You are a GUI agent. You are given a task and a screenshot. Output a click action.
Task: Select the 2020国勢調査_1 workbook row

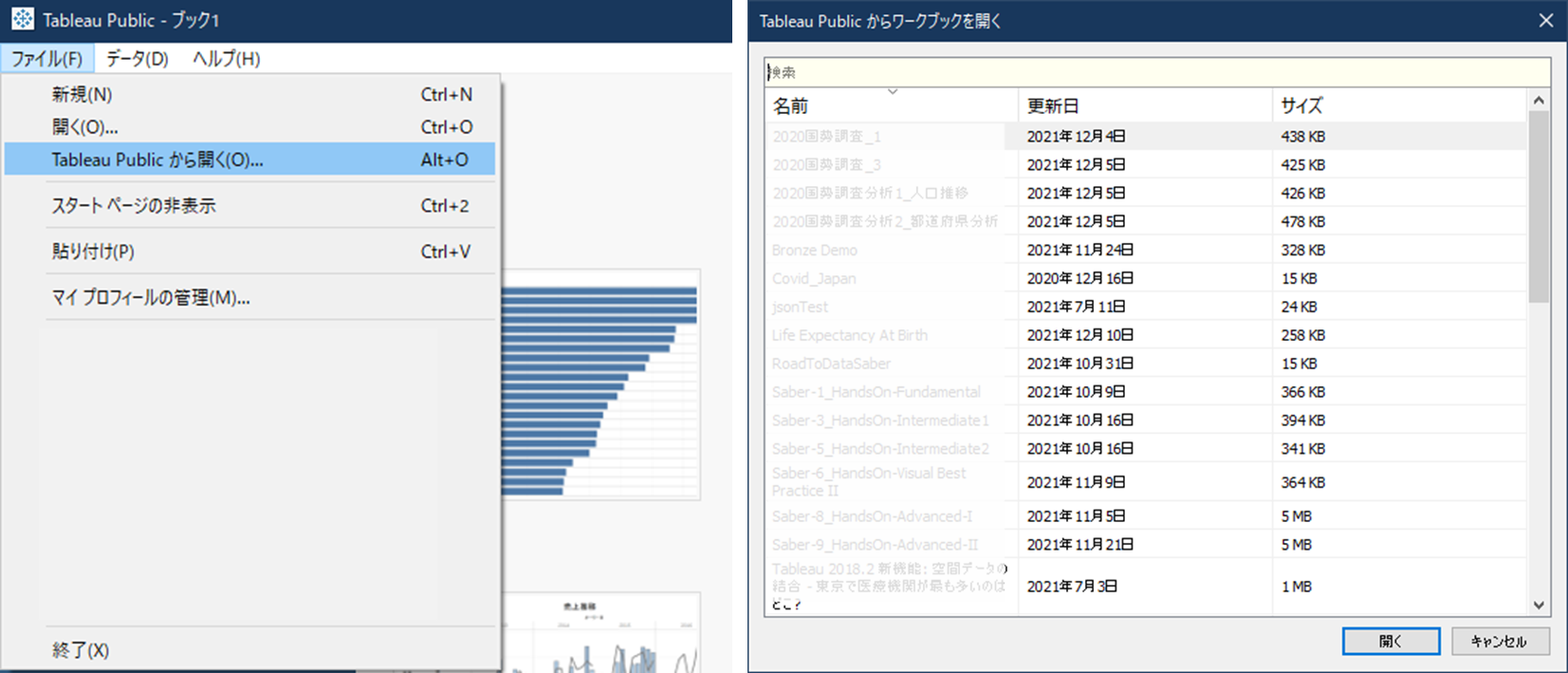coord(1145,137)
